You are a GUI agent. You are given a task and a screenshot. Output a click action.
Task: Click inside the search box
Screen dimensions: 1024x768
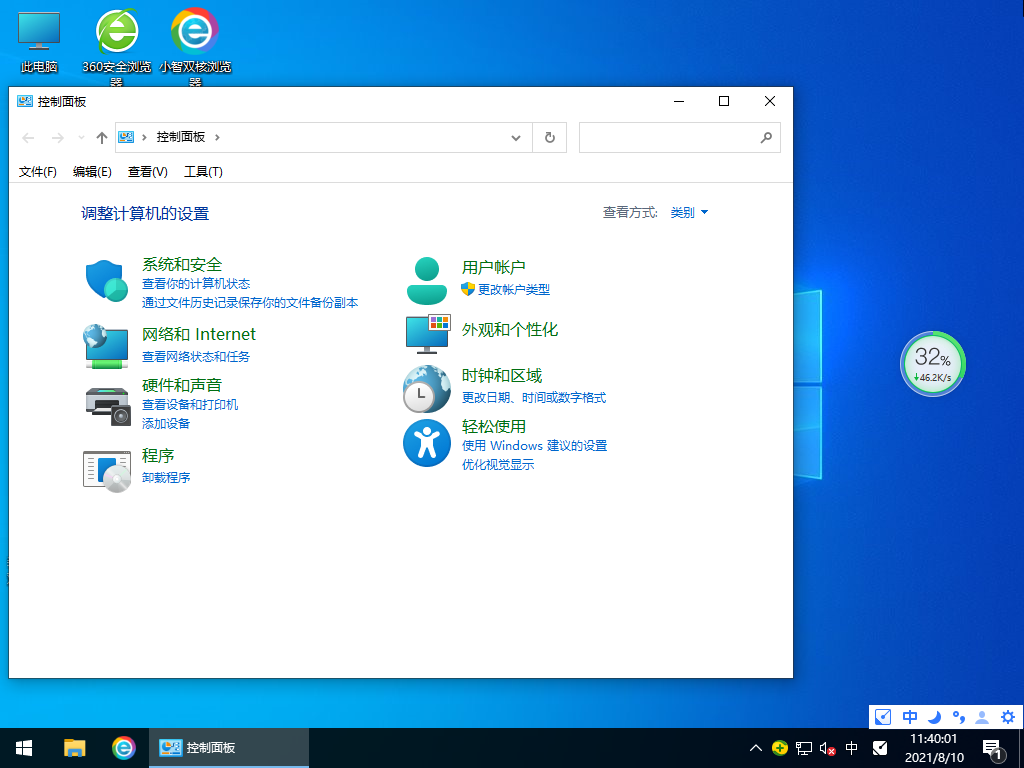point(670,137)
